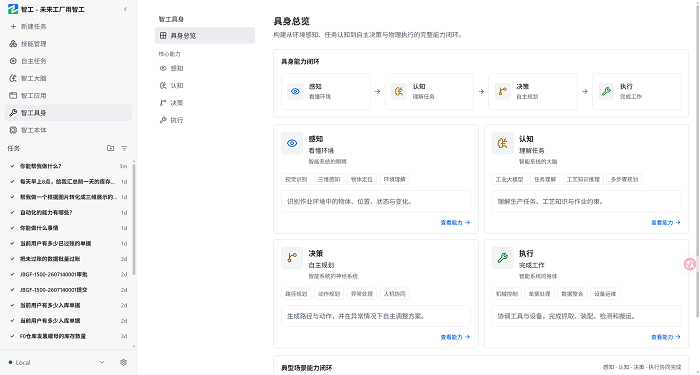
Task: Open the settings gear at sidebar bottom
Action: click(x=124, y=362)
